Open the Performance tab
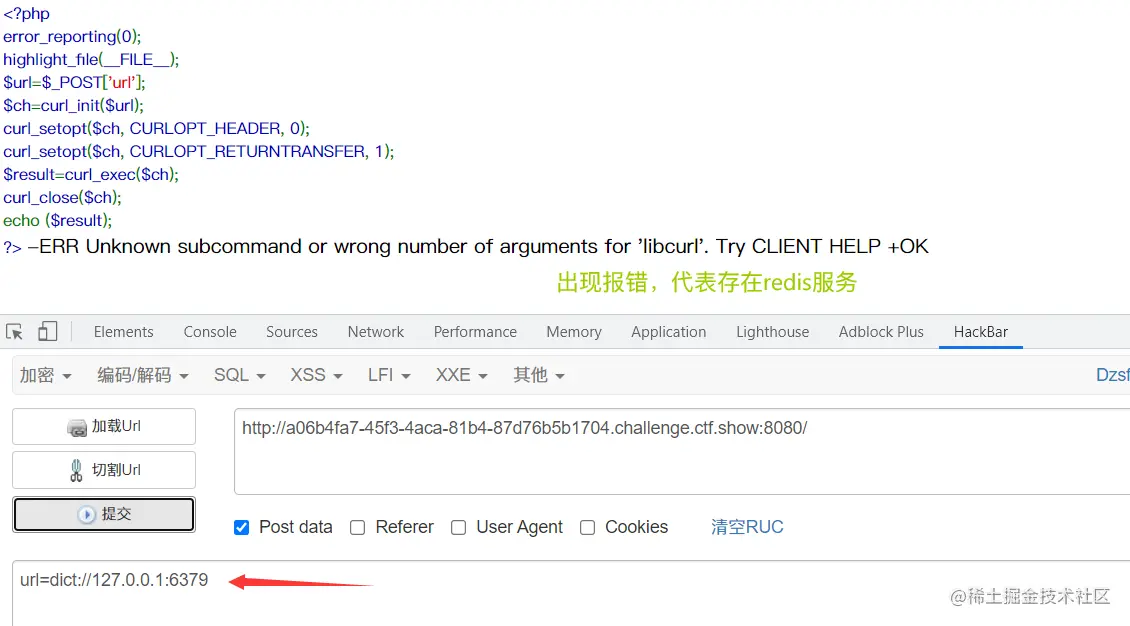Screen dimensions: 1130x626 click(475, 332)
